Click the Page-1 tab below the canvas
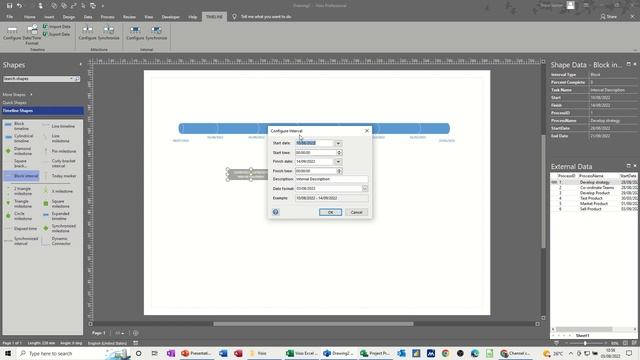640x360 pixels. (x=98, y=333)
